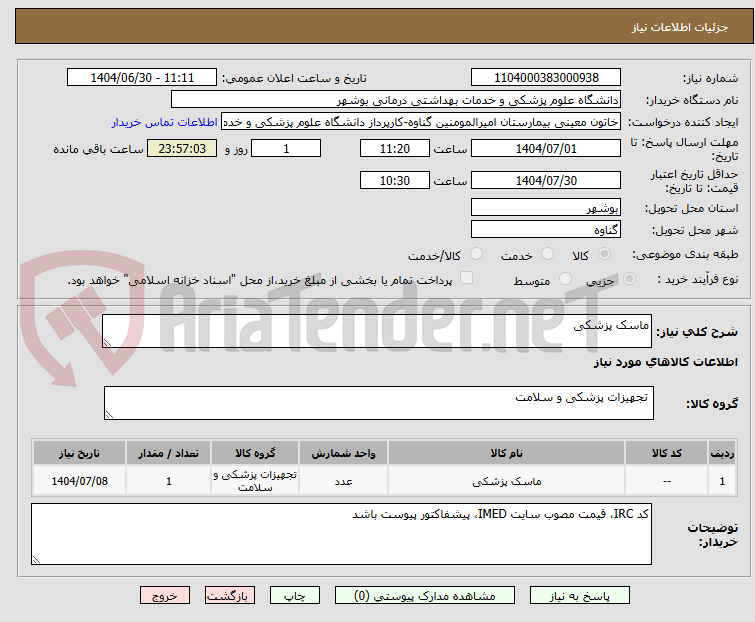
Task: Click the ردیف column header
Action: point(722,453)
